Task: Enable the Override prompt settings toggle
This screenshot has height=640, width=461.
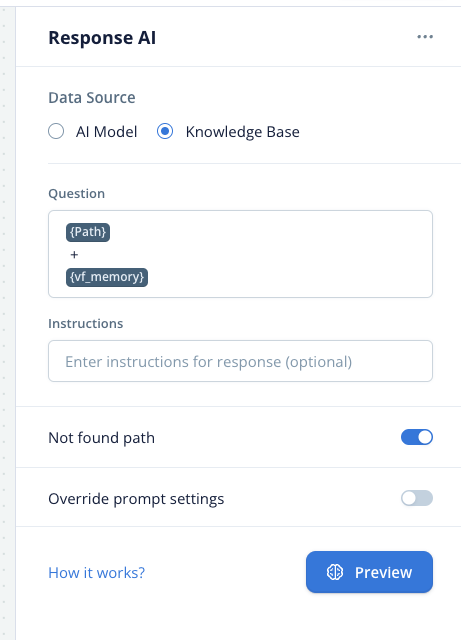Action: point(417,498)
